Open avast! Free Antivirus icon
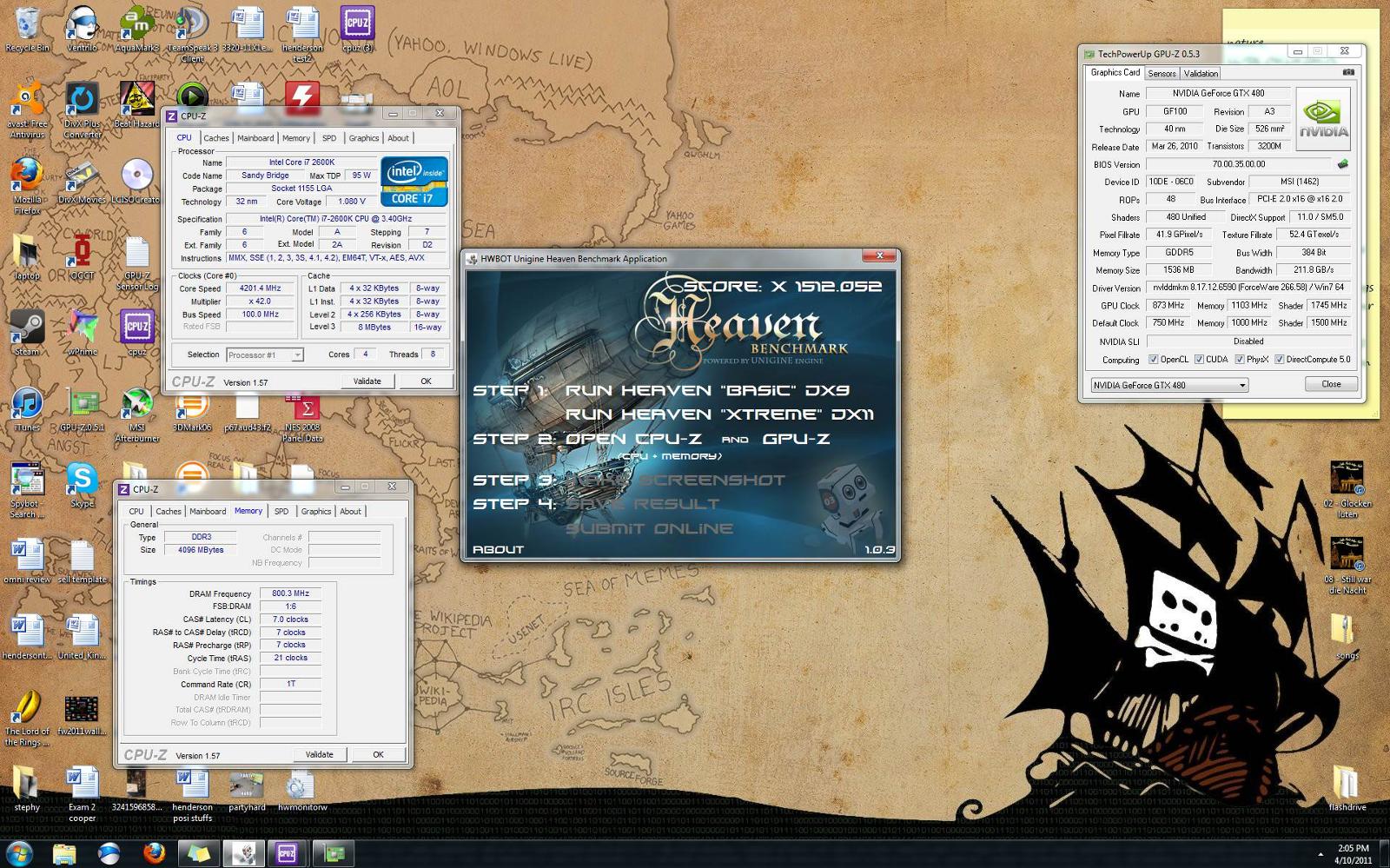The width and height of the screenshot is (1390, 868). coord(28,110)
